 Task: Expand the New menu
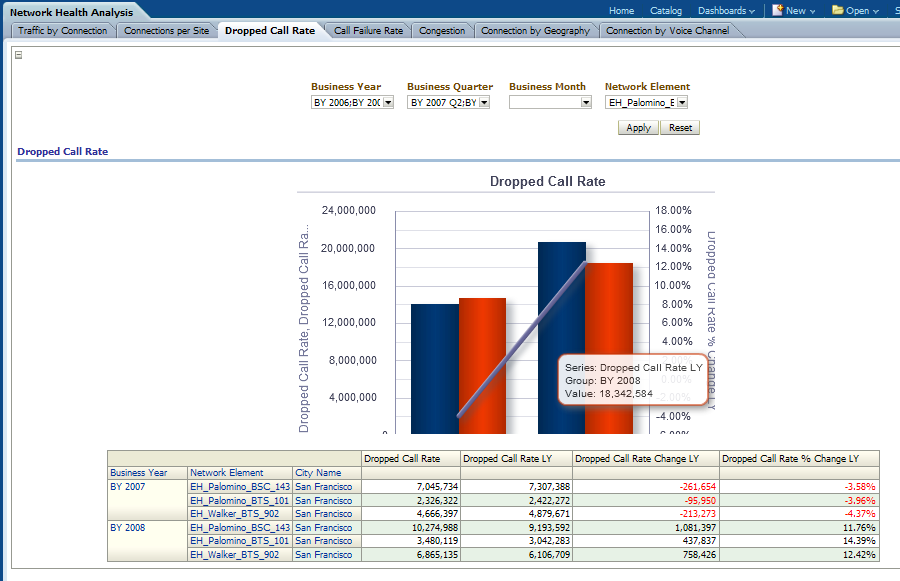pyautogui.click(x=800, y=11)
